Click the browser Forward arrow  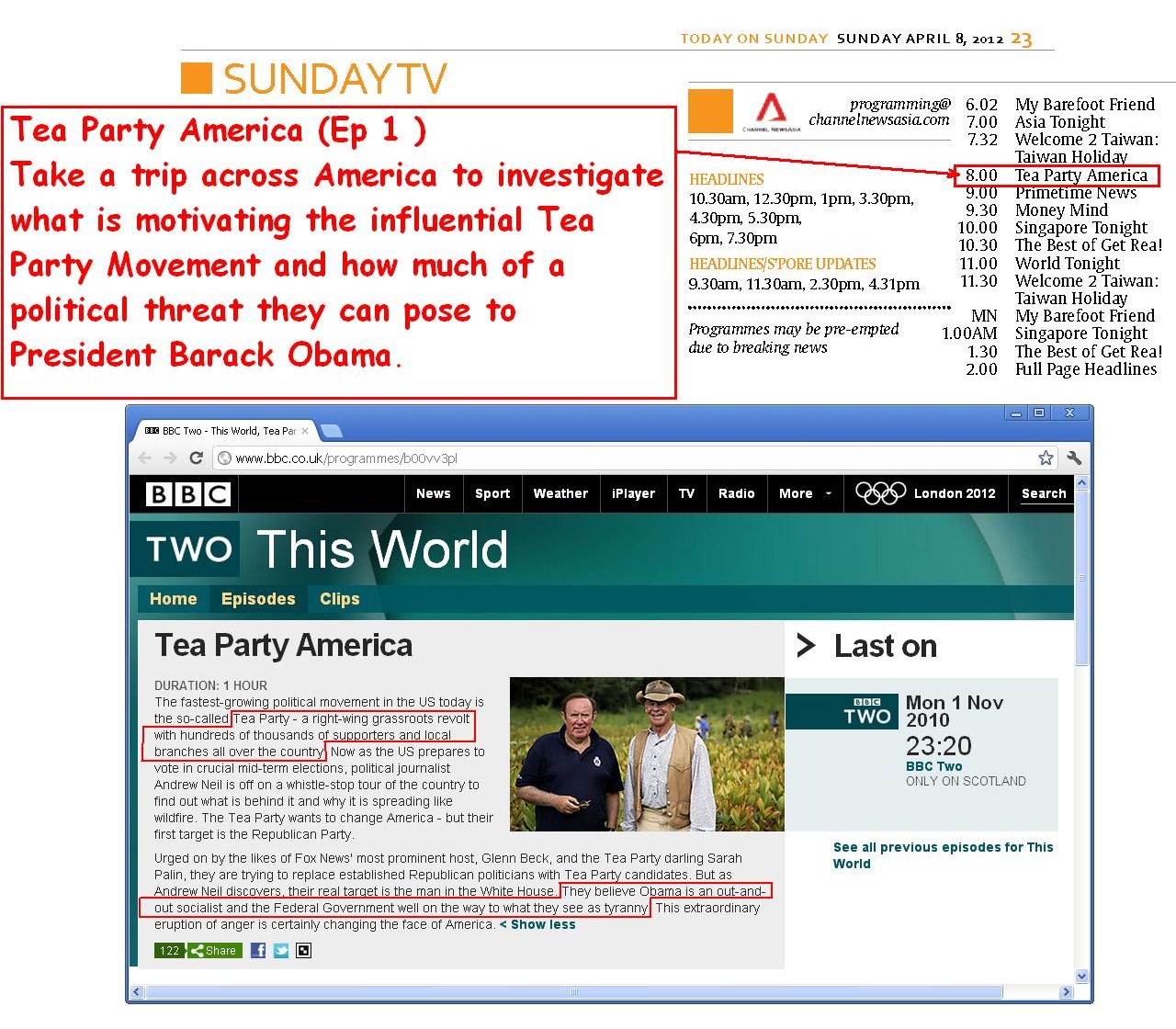[170, 458]
